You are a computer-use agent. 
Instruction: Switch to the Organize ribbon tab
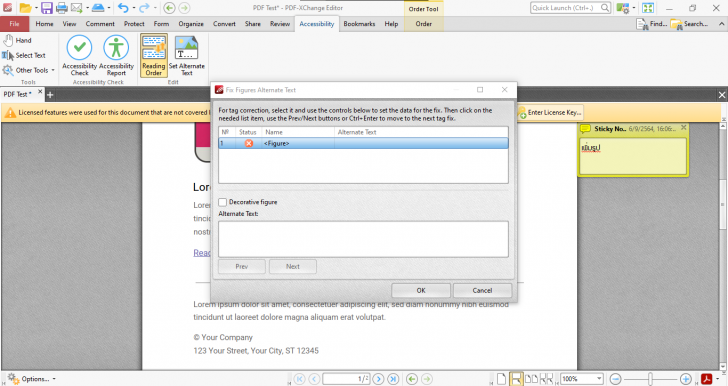(x=191, y=24)
